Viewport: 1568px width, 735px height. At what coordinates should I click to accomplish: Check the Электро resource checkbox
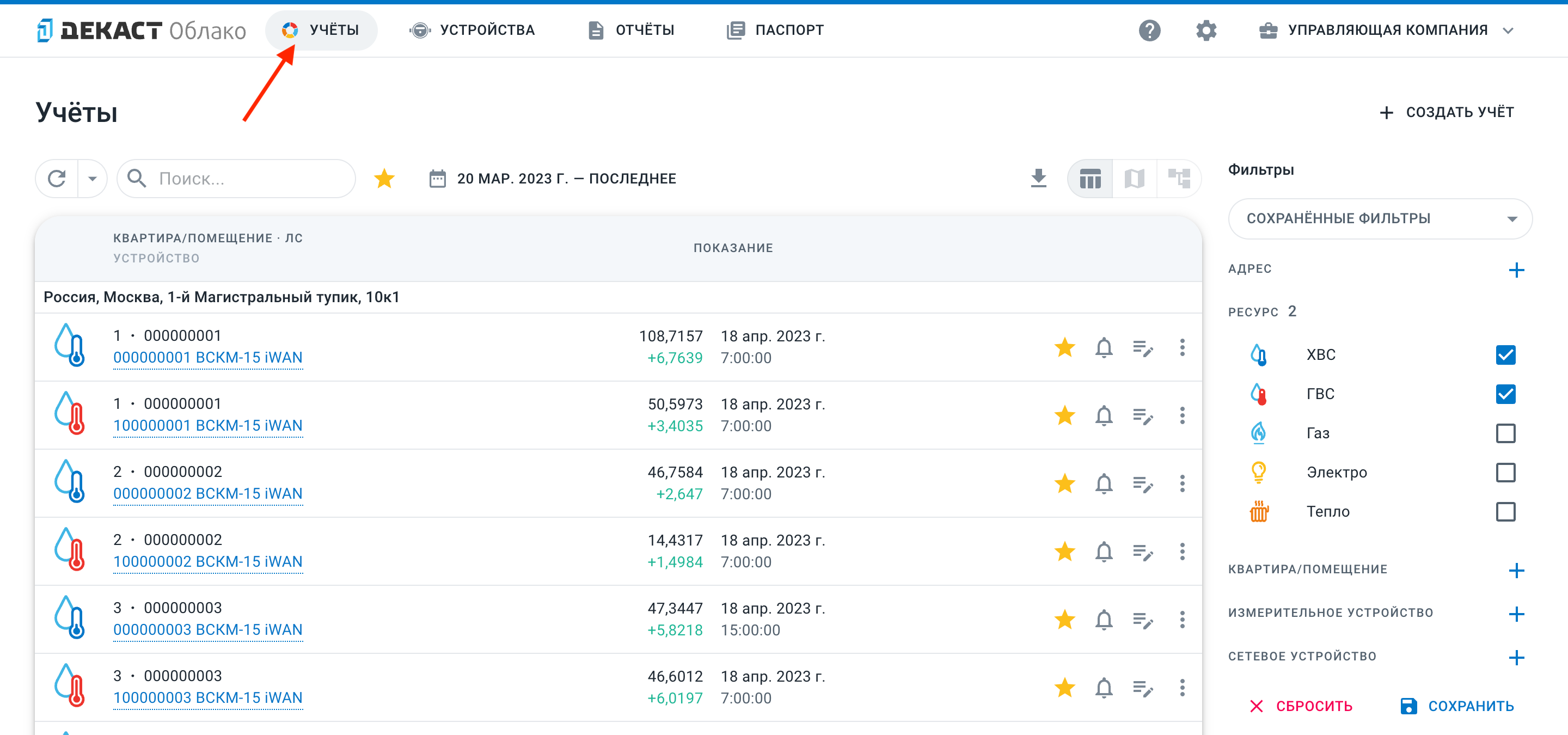click(x=1505, y=472)
